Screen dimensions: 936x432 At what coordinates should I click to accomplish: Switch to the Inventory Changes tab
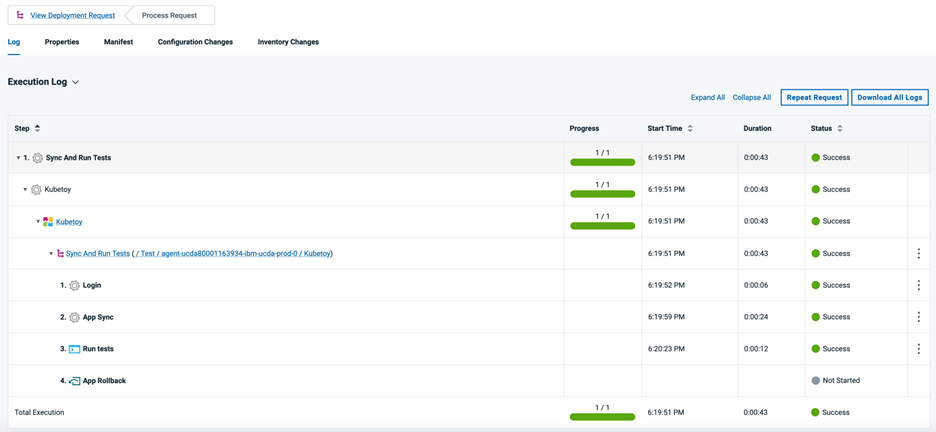pyautogui.click(x=288, y=42)
